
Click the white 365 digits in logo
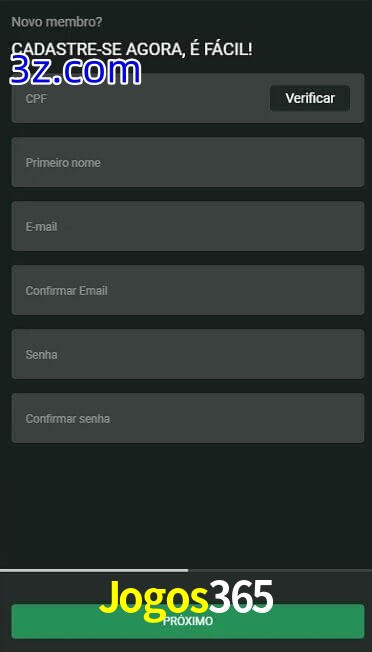(241, 596)
